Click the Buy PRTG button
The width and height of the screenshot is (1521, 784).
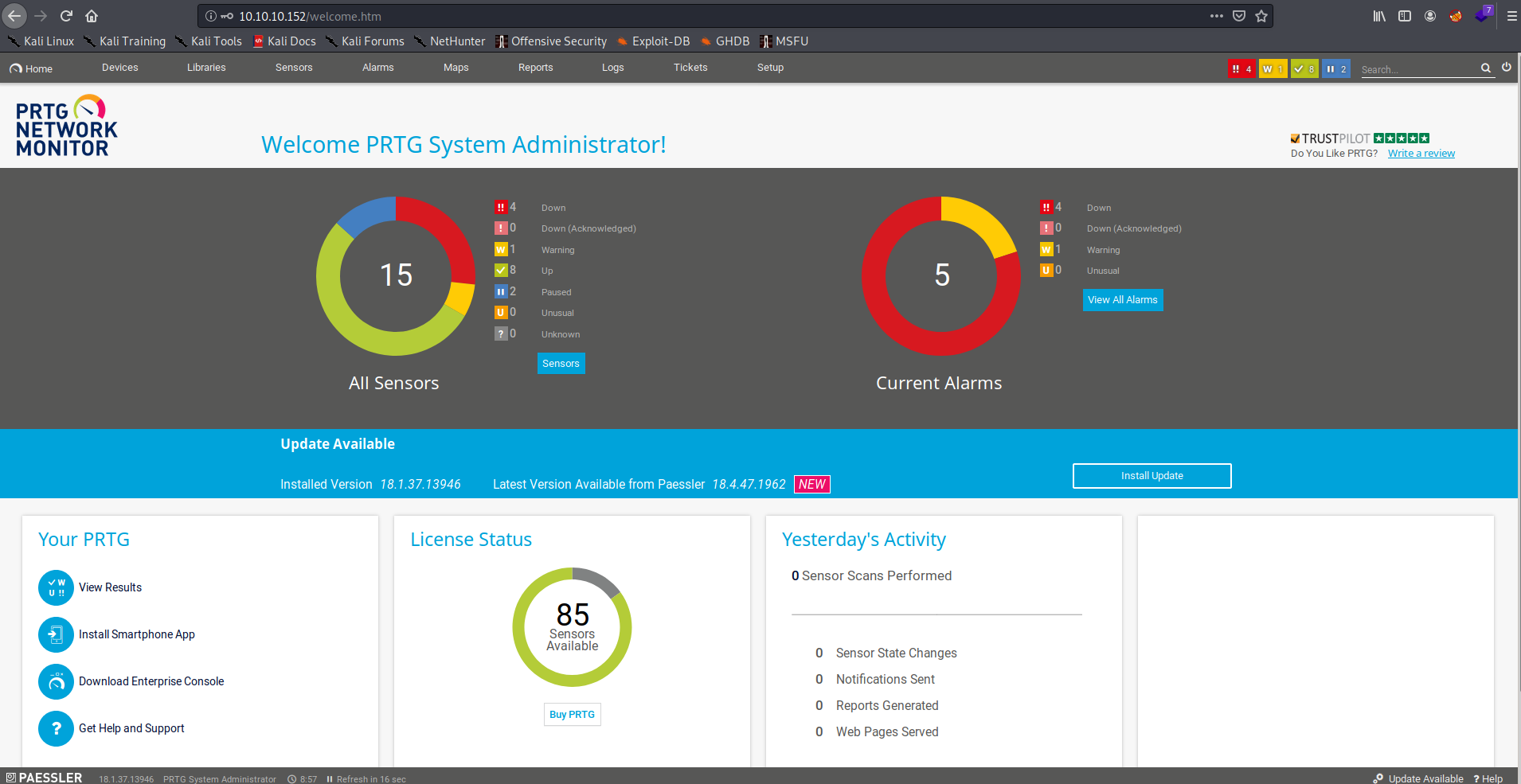click(572, 714)
